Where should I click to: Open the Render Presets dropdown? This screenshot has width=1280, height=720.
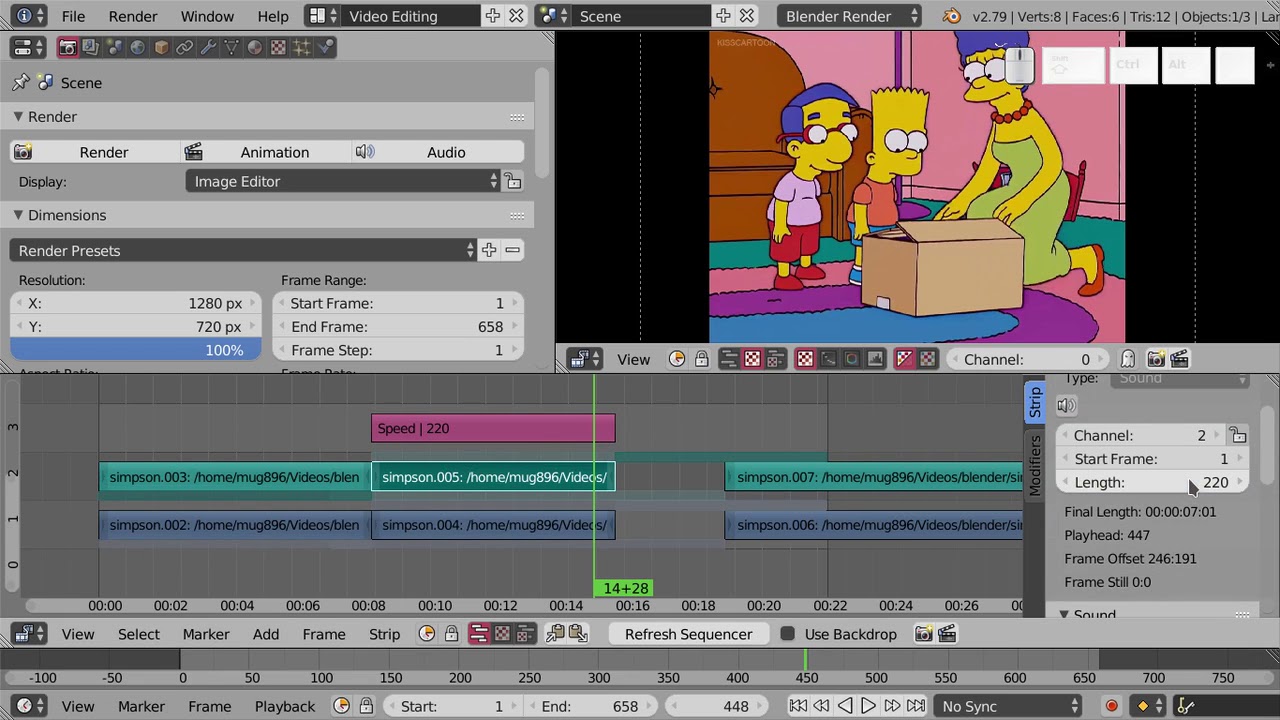pos(243,251)
